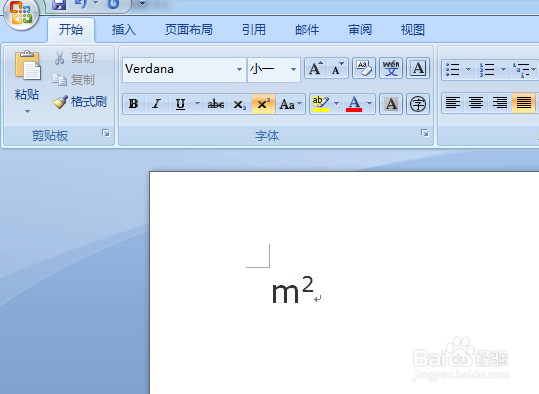Toggle character shading A icon

coord(391,104)
